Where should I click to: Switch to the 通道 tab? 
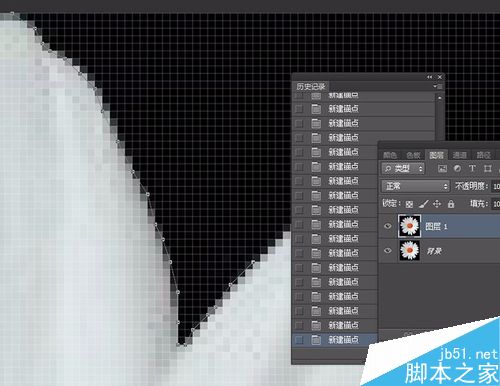[460, 155]
